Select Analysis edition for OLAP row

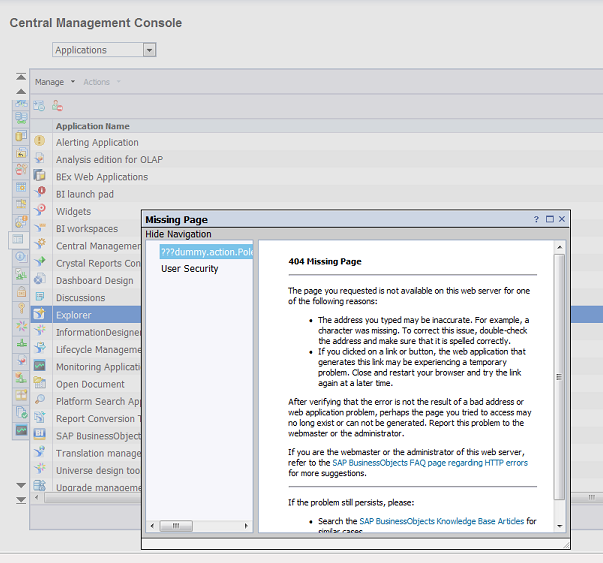pyautogui.click(x=316, y=159)
